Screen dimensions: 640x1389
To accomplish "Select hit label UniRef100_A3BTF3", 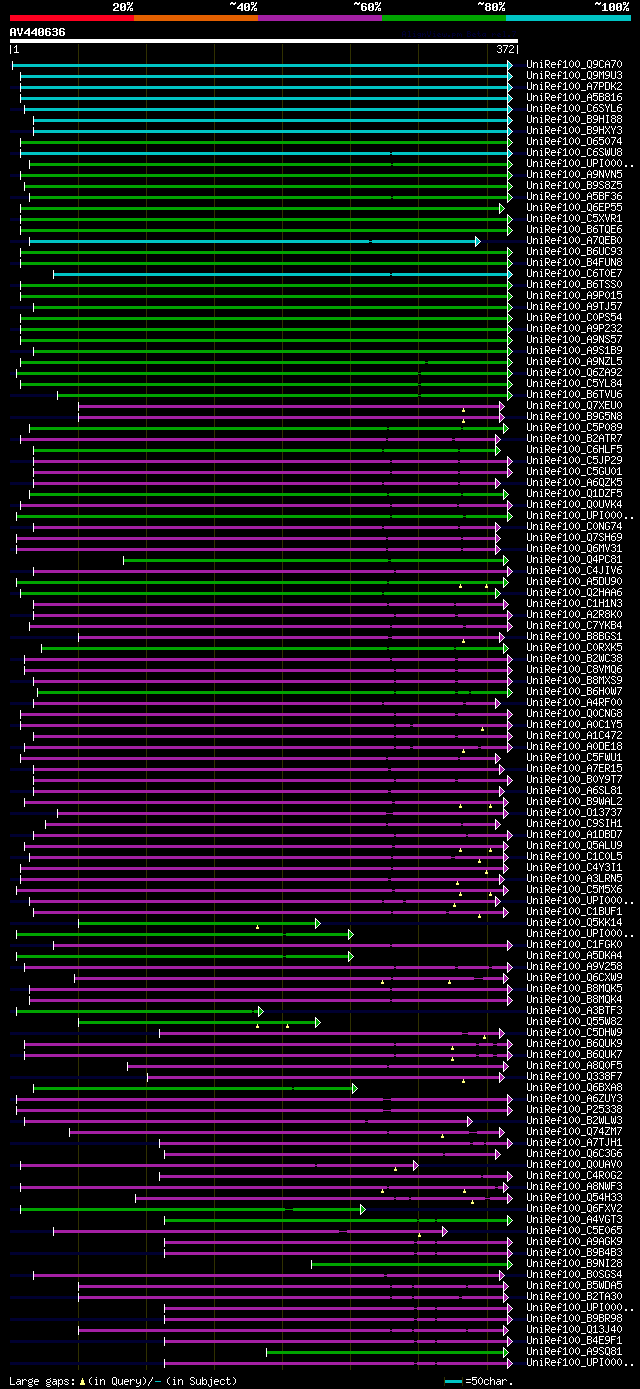I will (x=574, y=1011).
